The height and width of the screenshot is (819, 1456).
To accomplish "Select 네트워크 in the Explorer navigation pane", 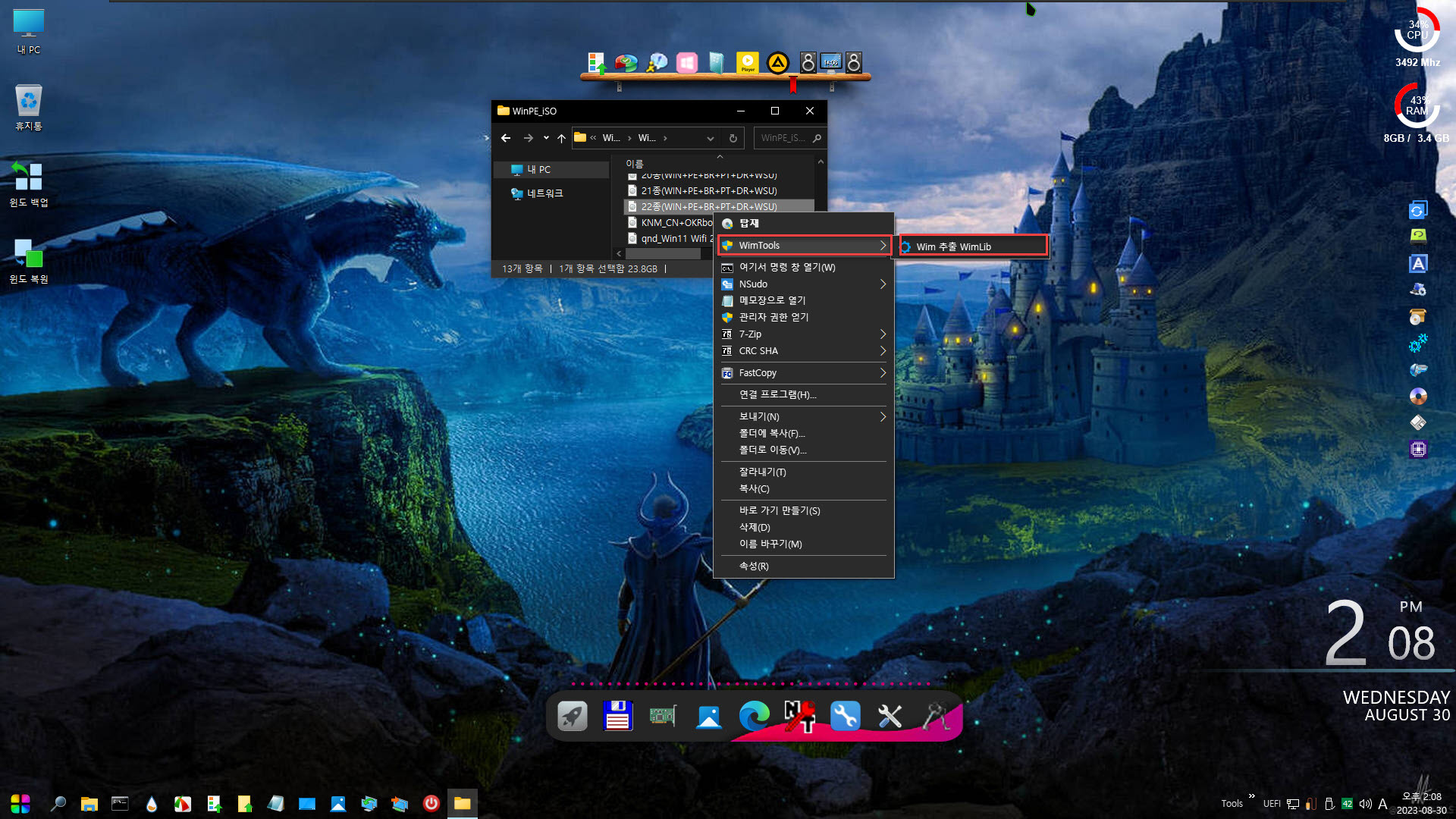I will point(551,193).
